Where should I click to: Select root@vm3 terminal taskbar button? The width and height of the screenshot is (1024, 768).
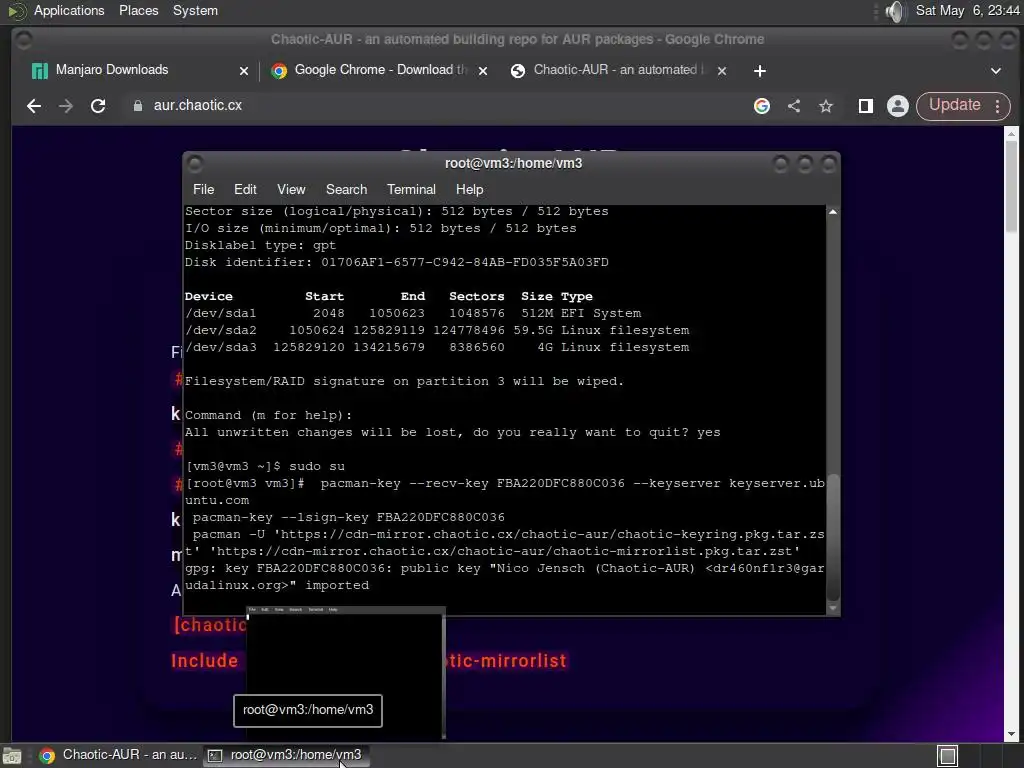286,755
